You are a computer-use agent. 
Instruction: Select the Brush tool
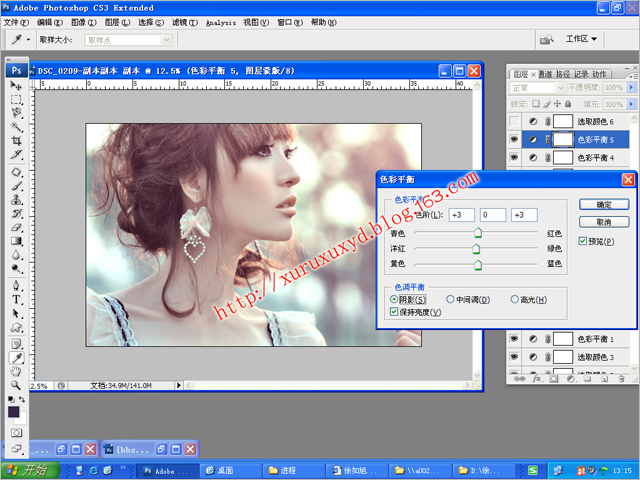pyautogui.click(x=16, y=186)
